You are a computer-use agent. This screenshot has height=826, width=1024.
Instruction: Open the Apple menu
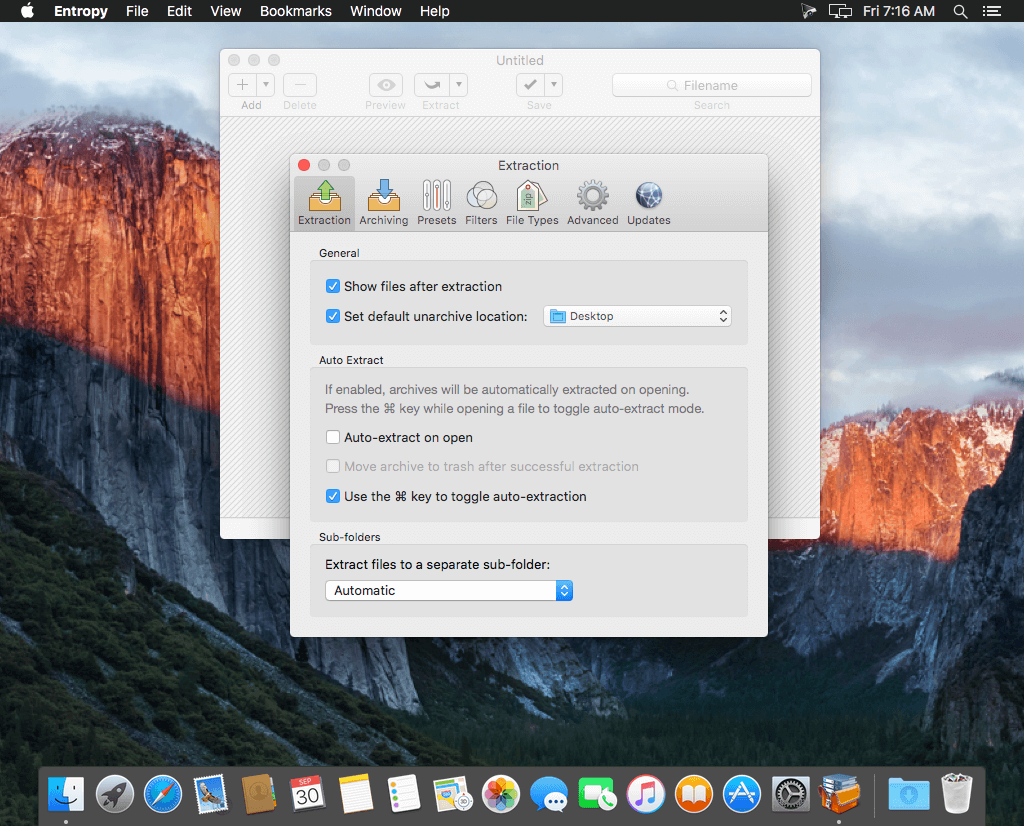[x=27, y=11]
